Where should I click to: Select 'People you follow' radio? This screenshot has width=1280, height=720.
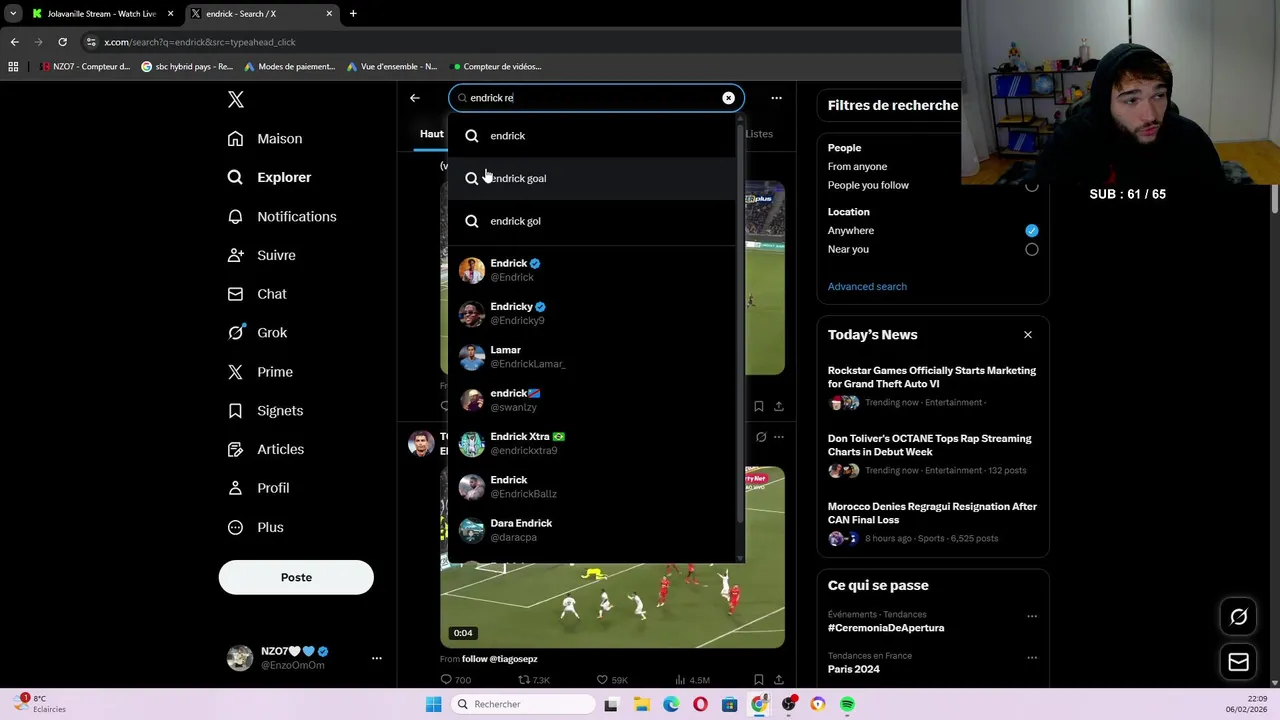[1031, 186]
